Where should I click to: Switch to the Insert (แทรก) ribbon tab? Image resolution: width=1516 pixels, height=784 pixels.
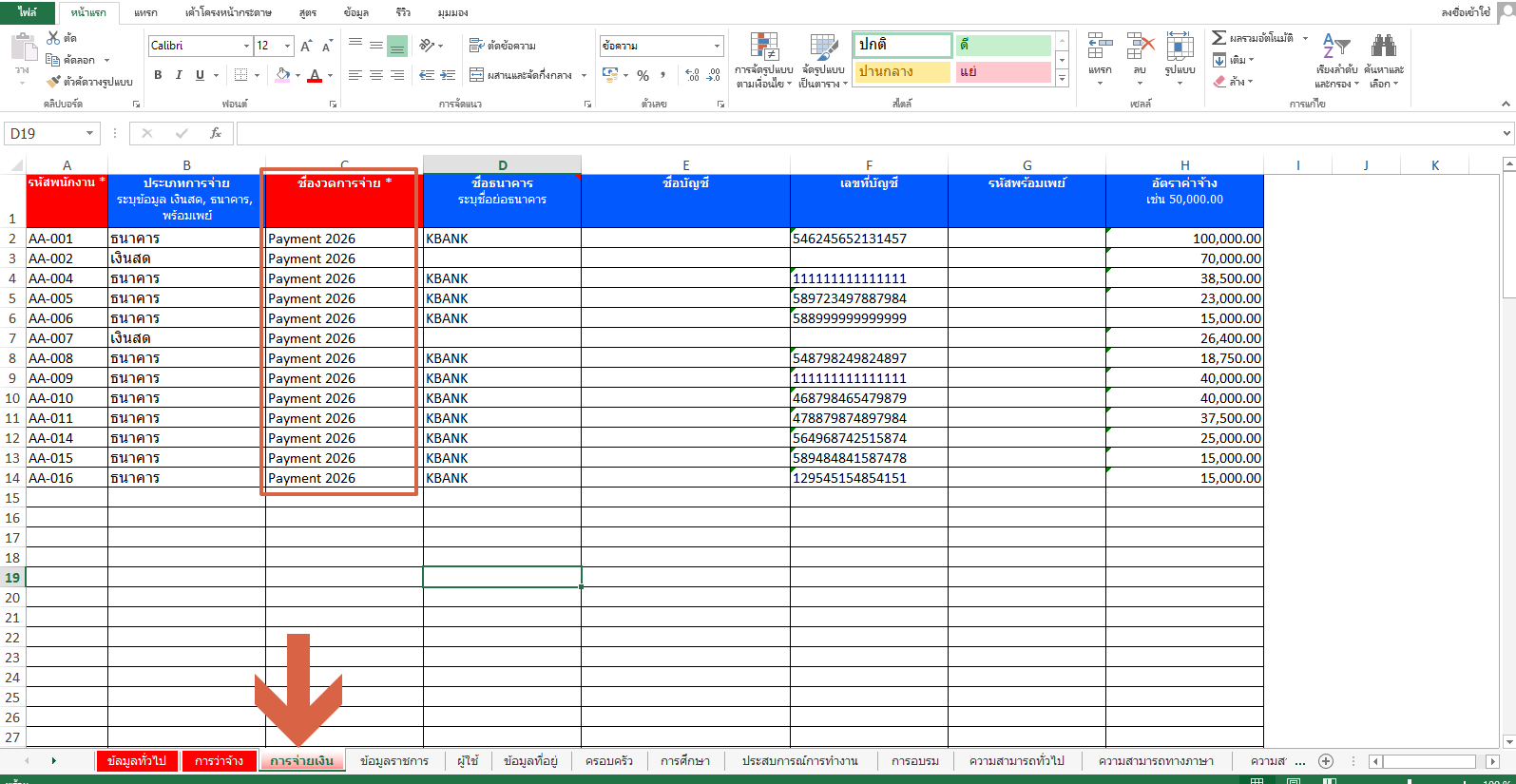coord(145,13)
